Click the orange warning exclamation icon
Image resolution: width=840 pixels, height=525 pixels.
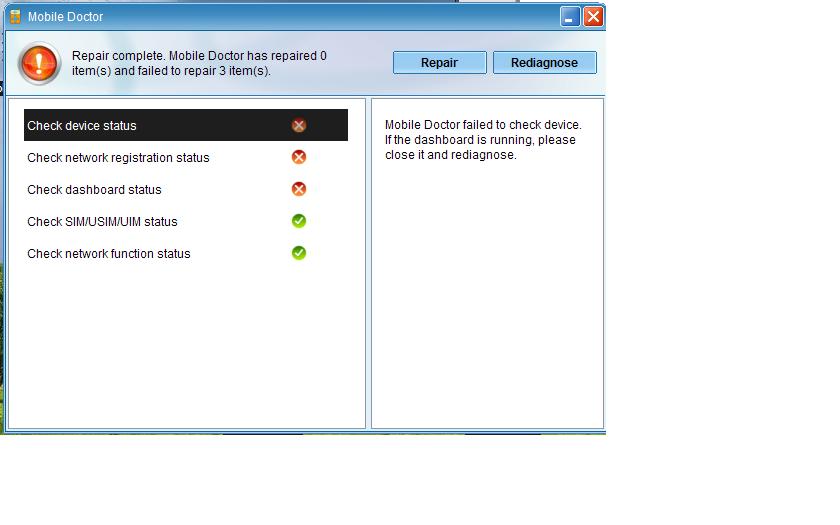pyautogui.click(x=39, y=63)
